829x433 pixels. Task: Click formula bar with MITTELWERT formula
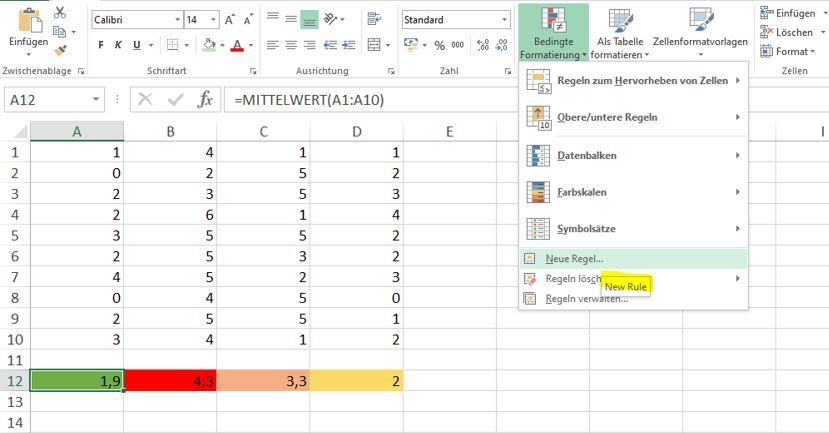(370, 99)
